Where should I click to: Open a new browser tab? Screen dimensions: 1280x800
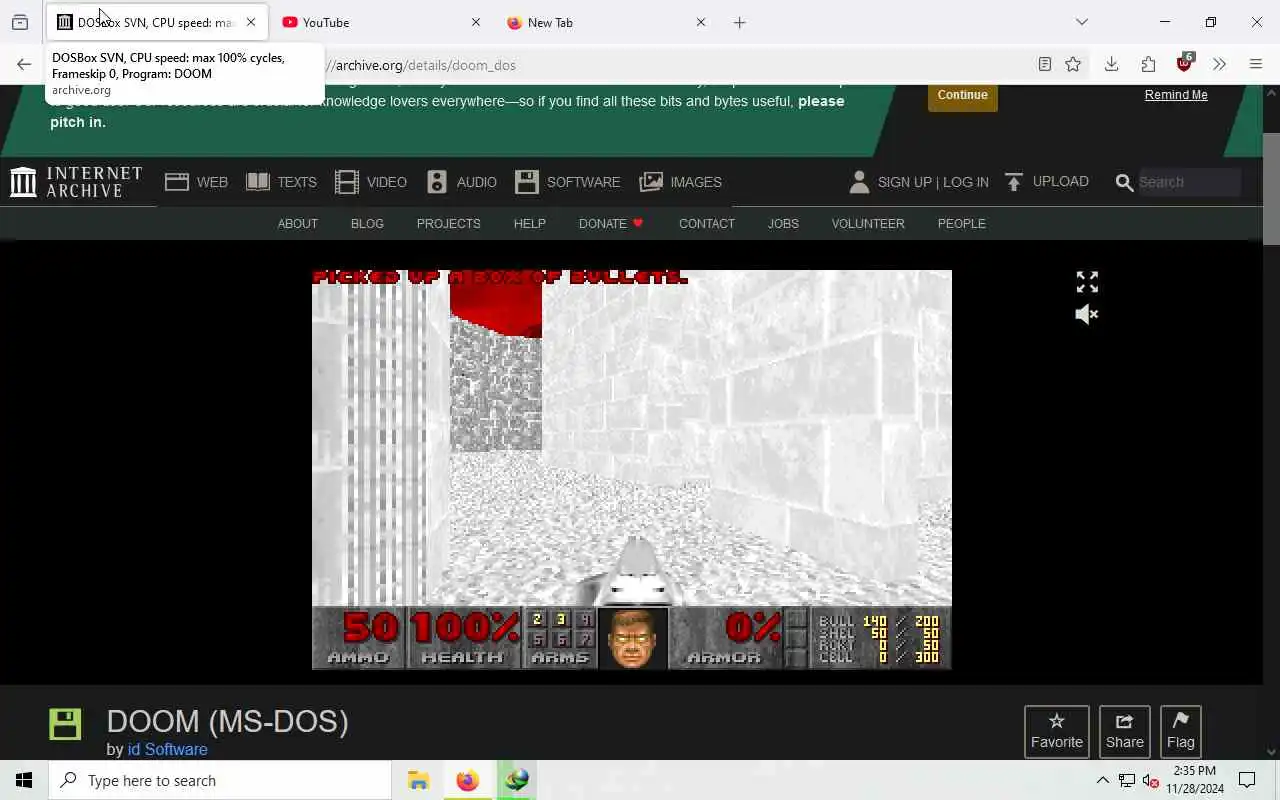(x=740, y=22)
